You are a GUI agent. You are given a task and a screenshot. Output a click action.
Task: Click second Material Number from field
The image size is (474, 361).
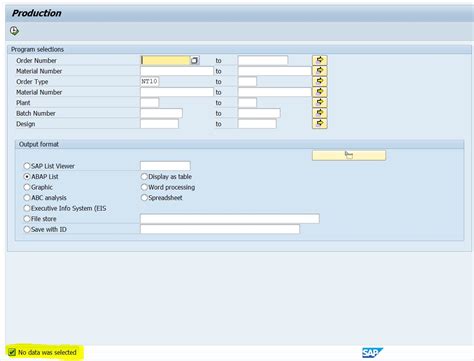(x=177, y=92)
